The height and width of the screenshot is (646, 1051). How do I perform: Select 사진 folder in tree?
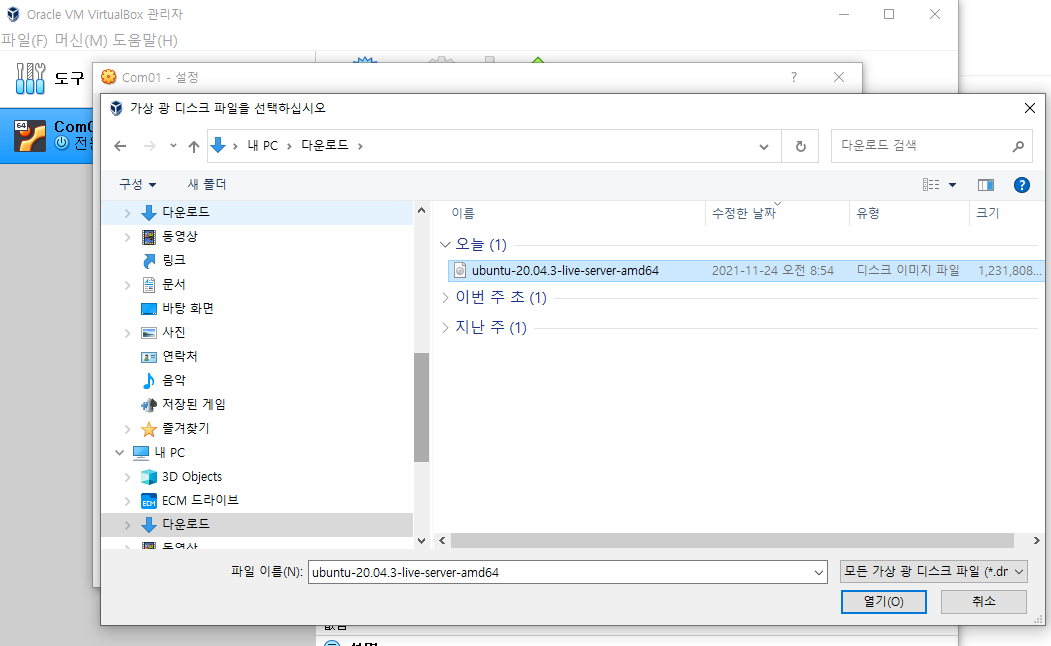point(174,332)
